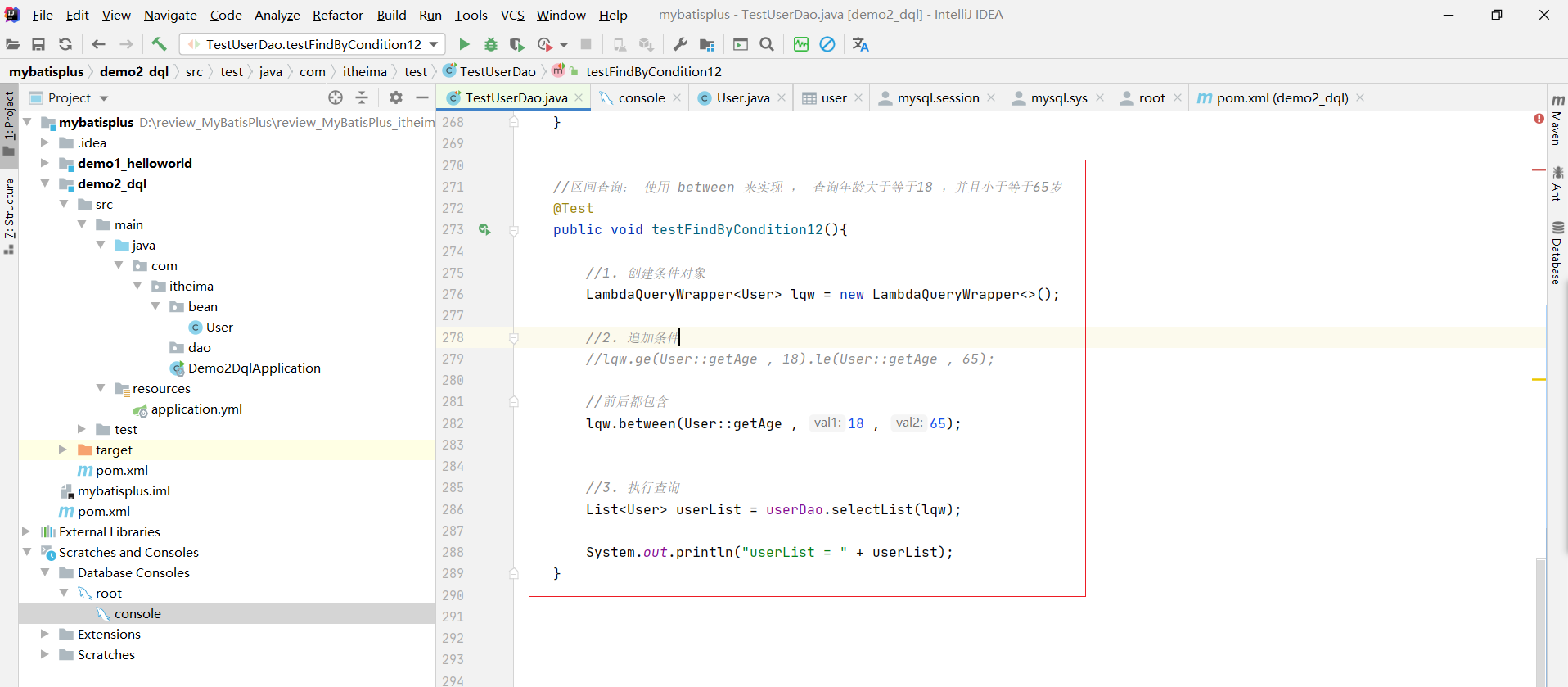
Task: Click the Stop square icon
Action: (x=586, y=44)
